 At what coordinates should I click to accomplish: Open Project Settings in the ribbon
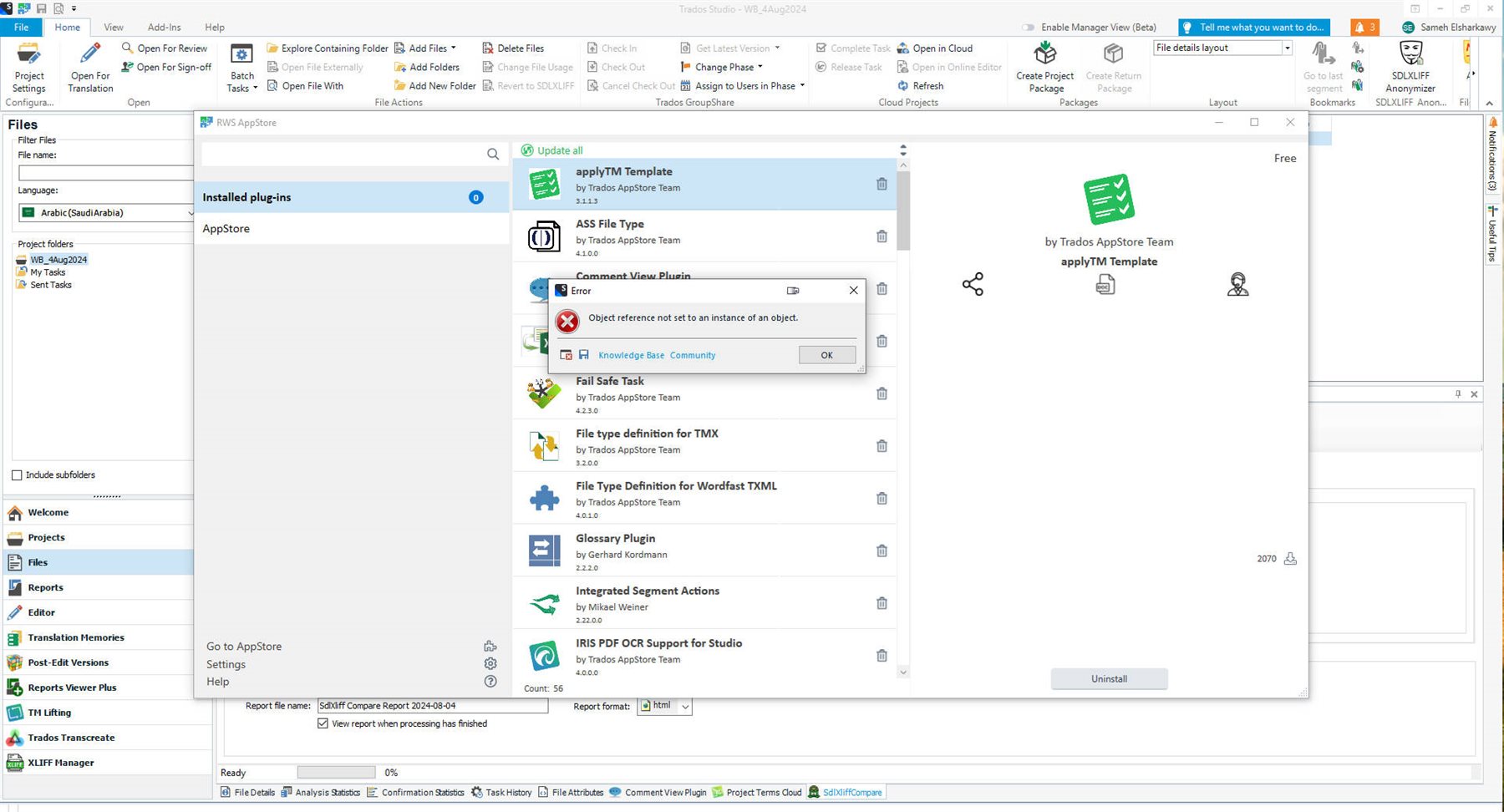[29, 69]
